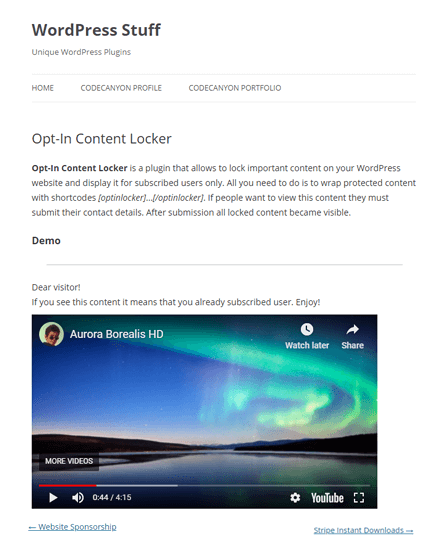Go to the HOME menu item
448x560 pixels.
[43, 88]
